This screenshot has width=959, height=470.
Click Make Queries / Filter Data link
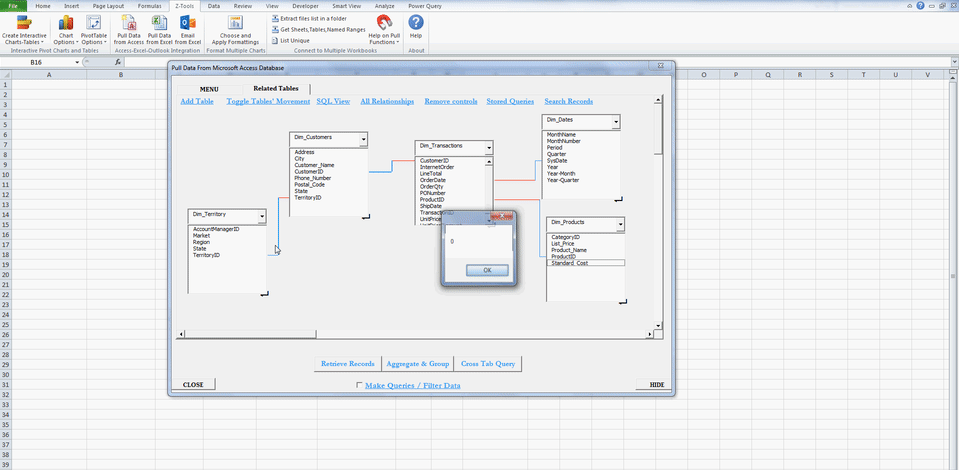(x=413, y=386)
